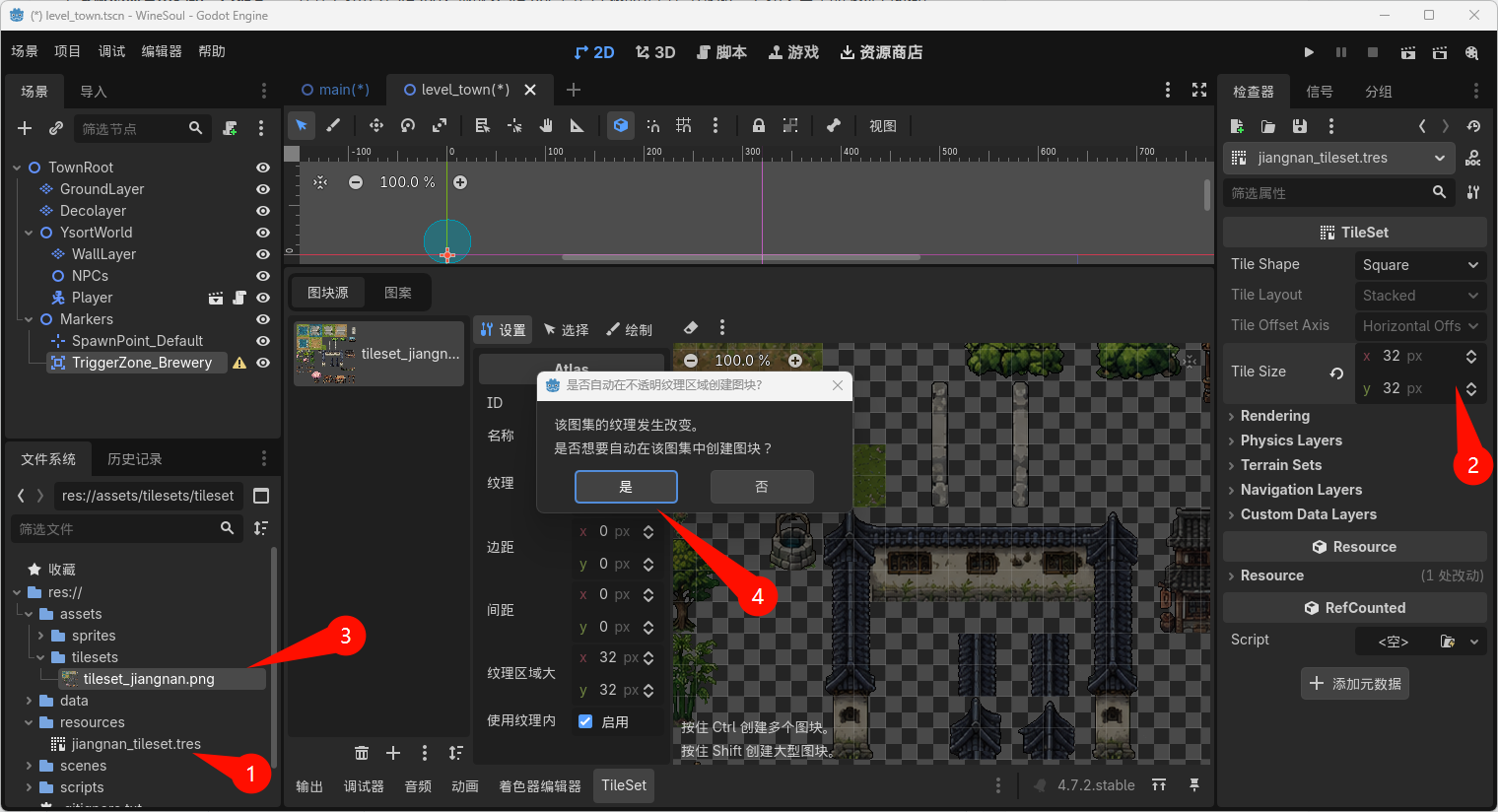Image resolution: width=1498 pixels, height=812 pixels.
Task: Expand the sprites folder
Action: point(40,636)
